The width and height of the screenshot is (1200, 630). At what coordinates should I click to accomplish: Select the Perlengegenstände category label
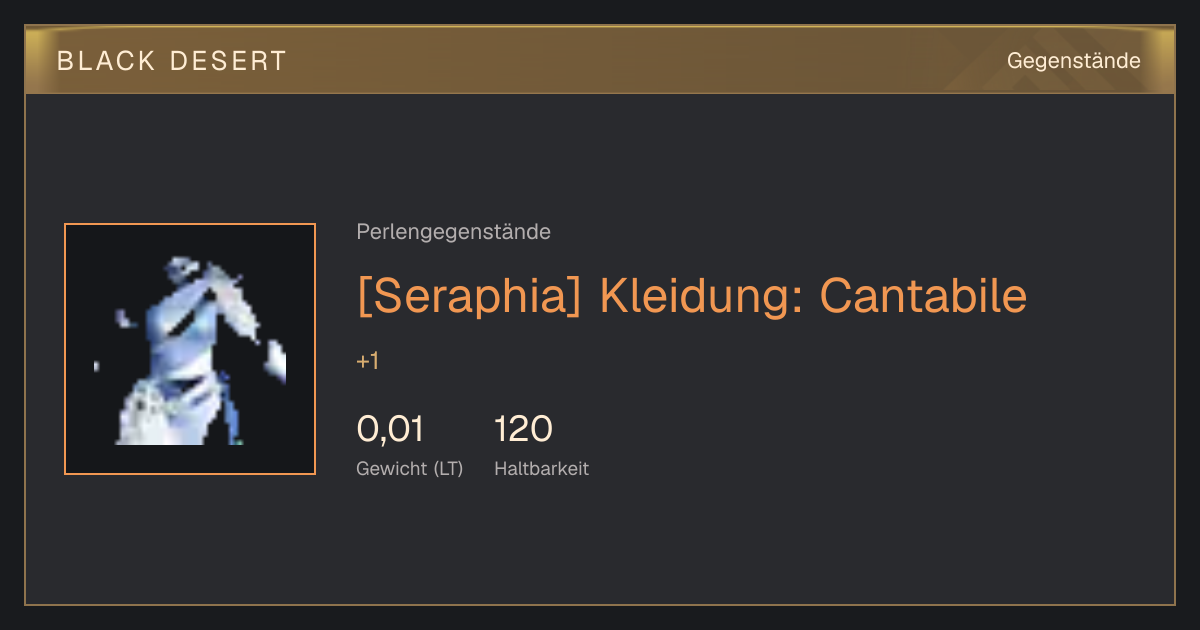pos(453,232)
